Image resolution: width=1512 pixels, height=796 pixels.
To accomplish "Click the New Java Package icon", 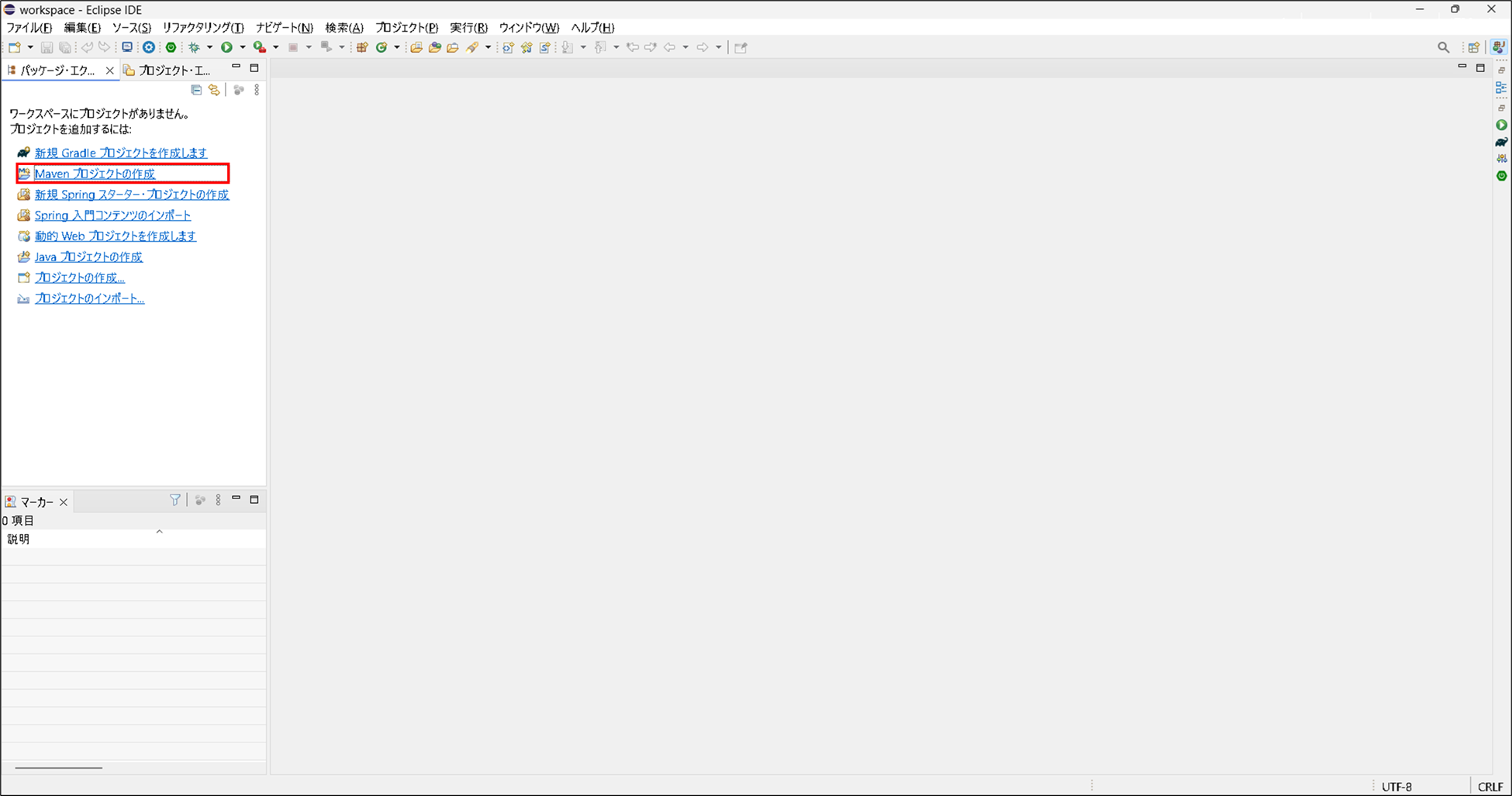I will pyautogui.click(x=362, y=47).
